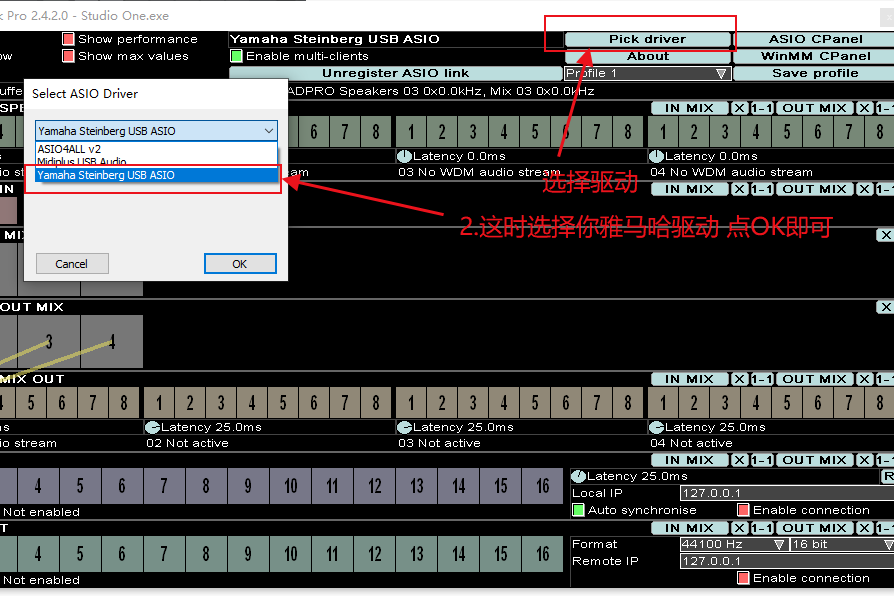This screenshot has height=596, width=894.
Task: Click latency knob above 03 Not active
Action: pyautogui.click(x=404, y=427)
